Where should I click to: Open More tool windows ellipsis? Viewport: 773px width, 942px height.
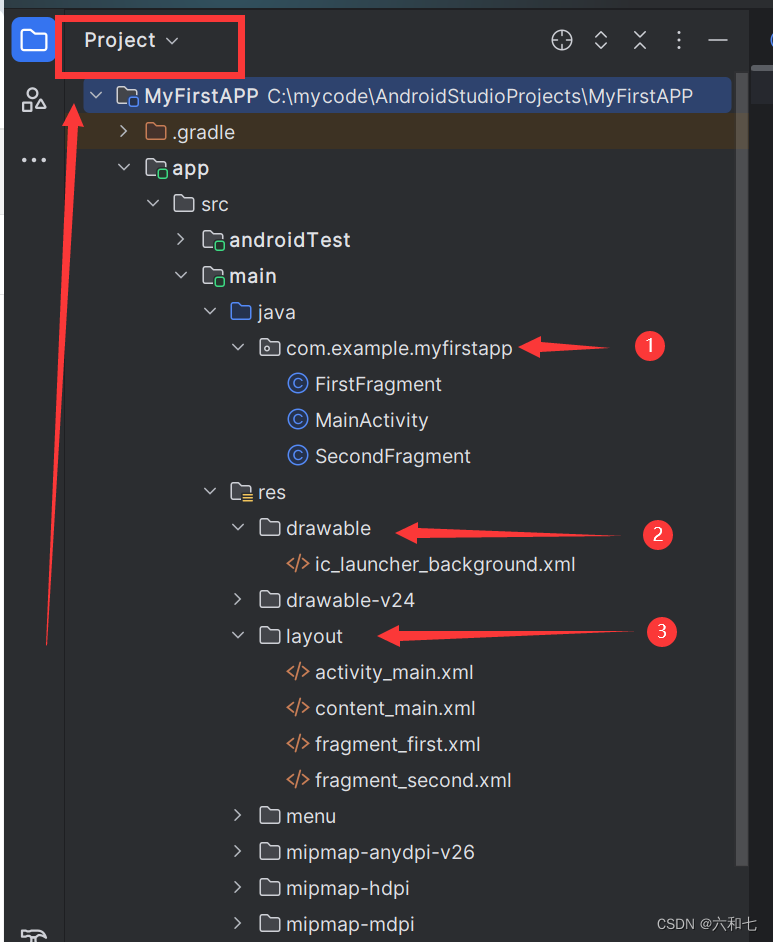pyautogui.click(x=34, y=160)
